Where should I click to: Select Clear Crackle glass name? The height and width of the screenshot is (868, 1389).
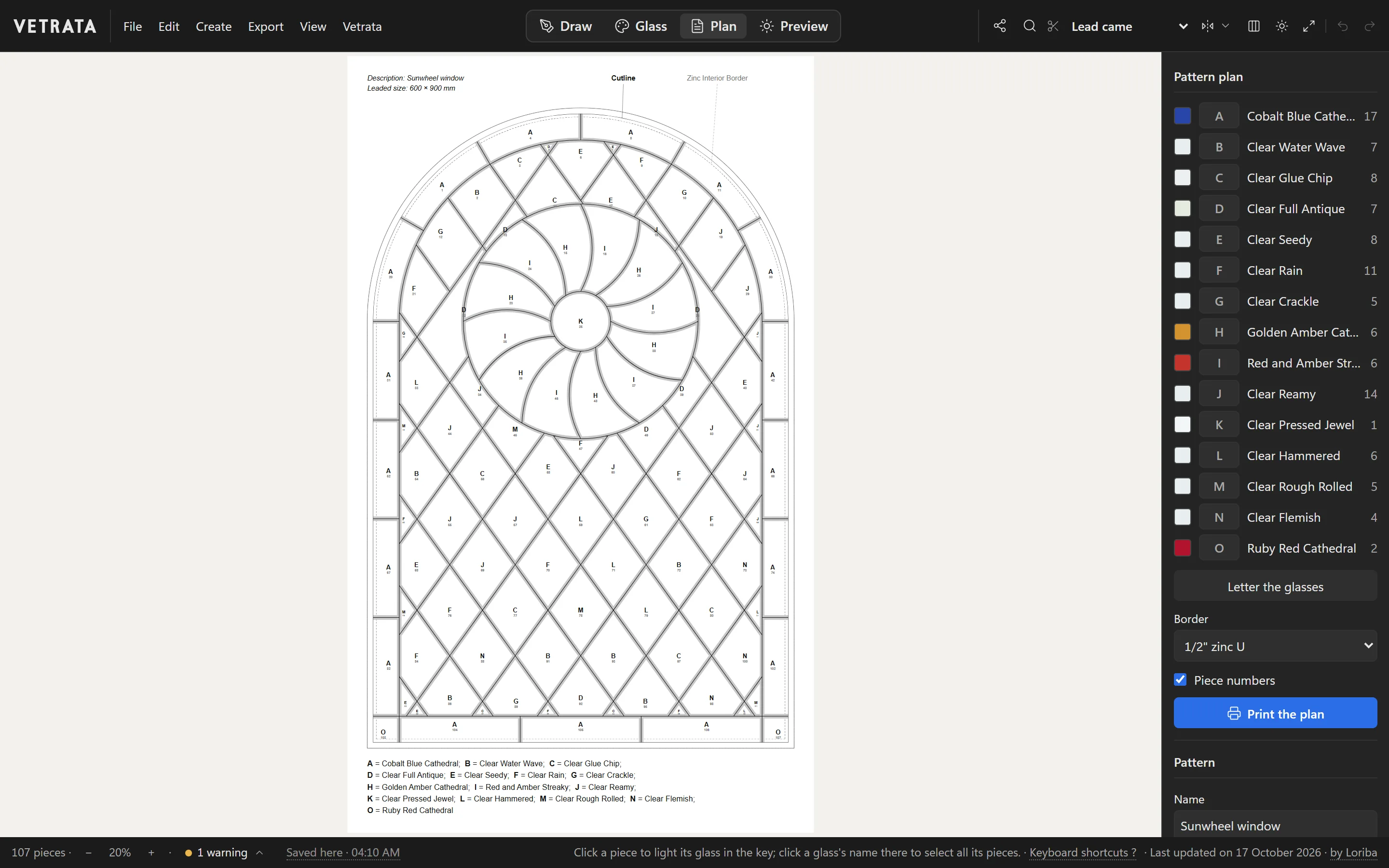(x=1282, y=301)
